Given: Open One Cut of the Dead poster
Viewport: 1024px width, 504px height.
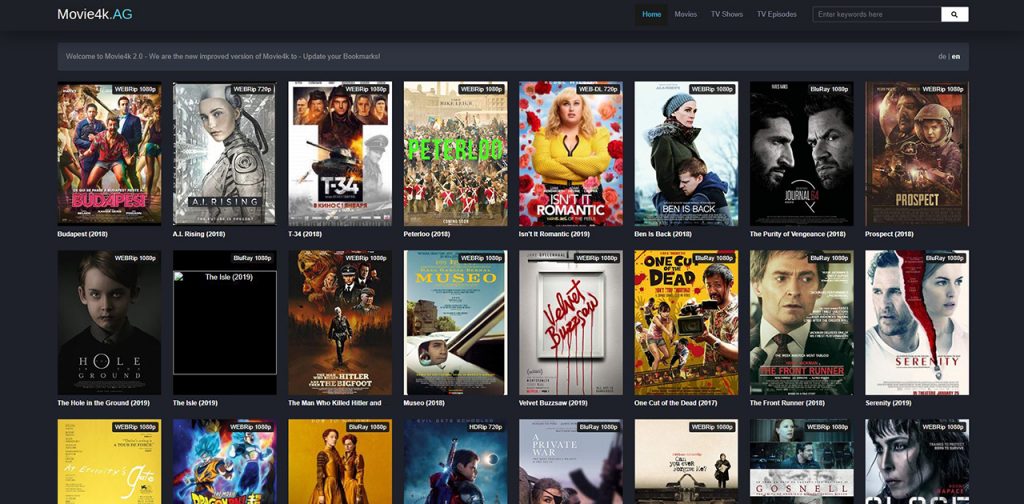Looking at the screenshot, I should 686,323.
